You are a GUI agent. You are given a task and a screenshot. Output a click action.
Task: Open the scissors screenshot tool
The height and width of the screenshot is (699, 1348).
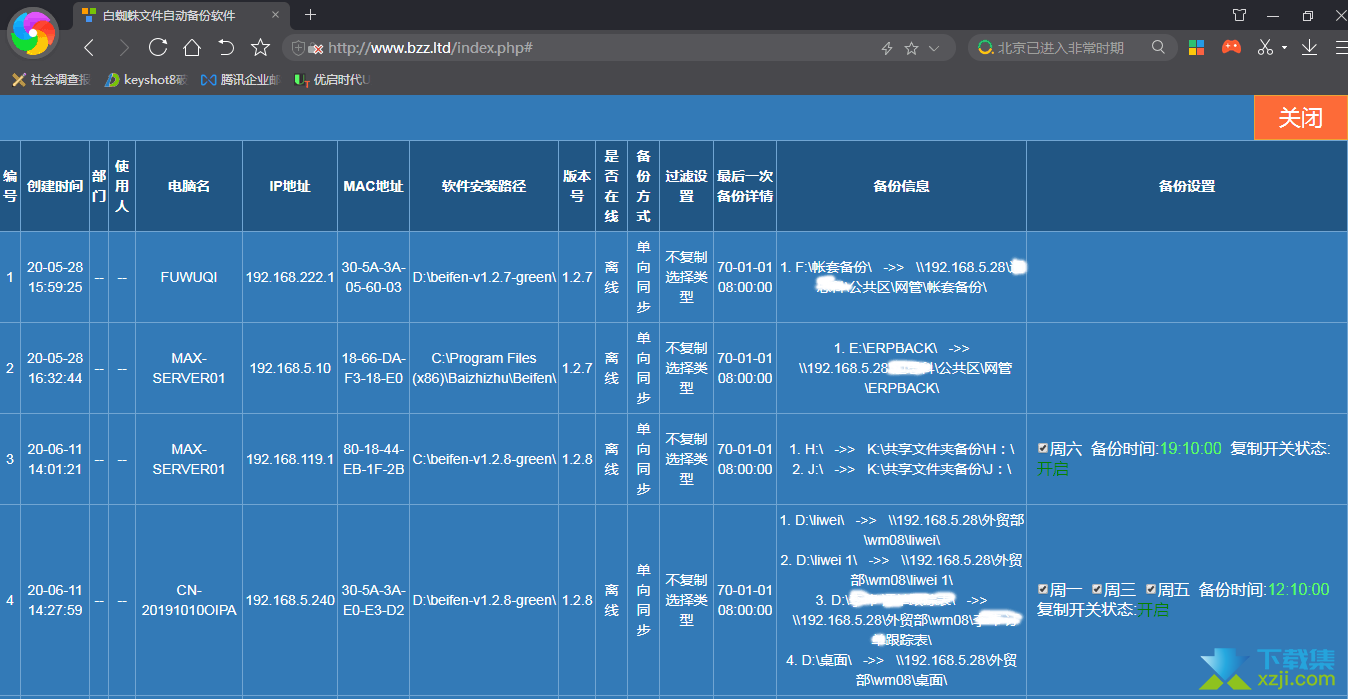point(1265,47)
